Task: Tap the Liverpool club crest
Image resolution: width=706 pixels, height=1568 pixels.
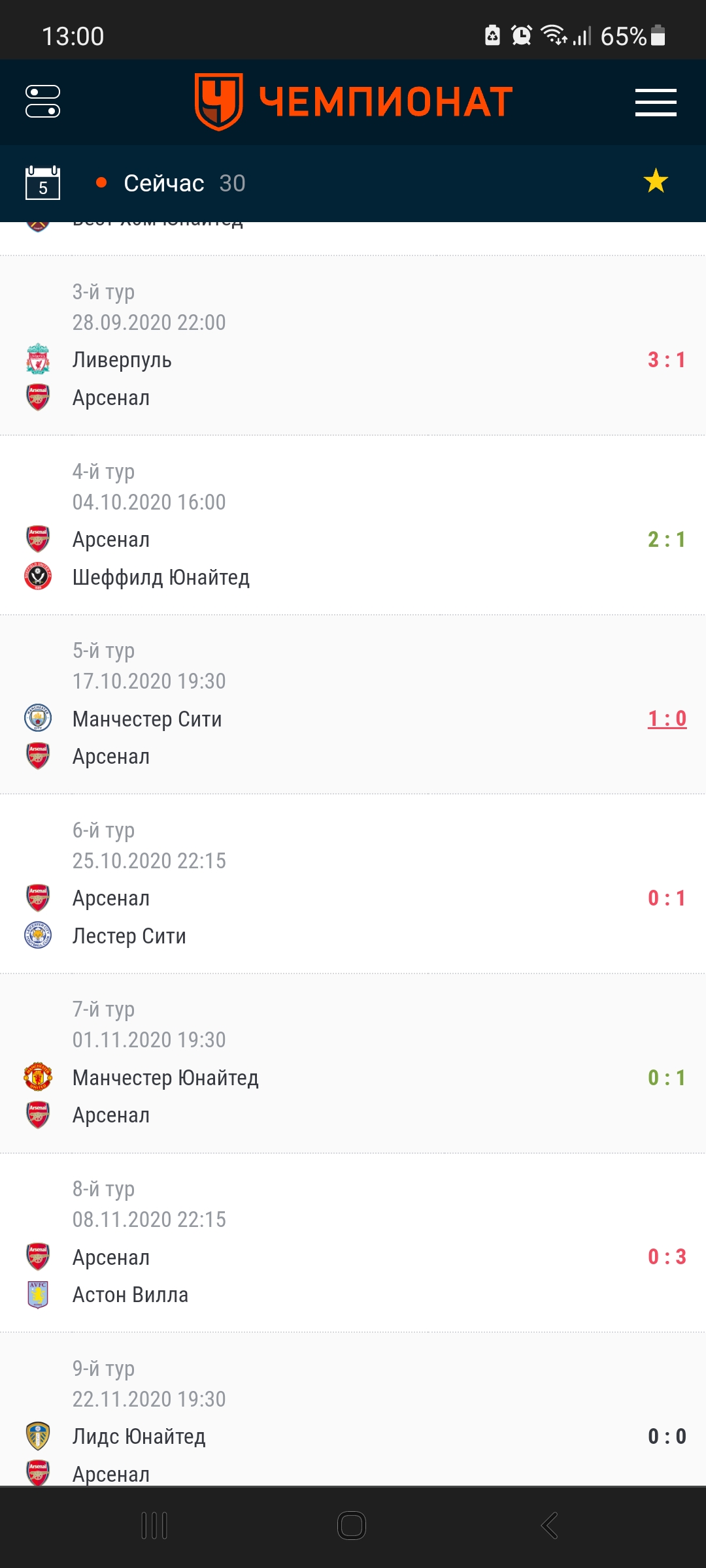Action: [38, 359]
